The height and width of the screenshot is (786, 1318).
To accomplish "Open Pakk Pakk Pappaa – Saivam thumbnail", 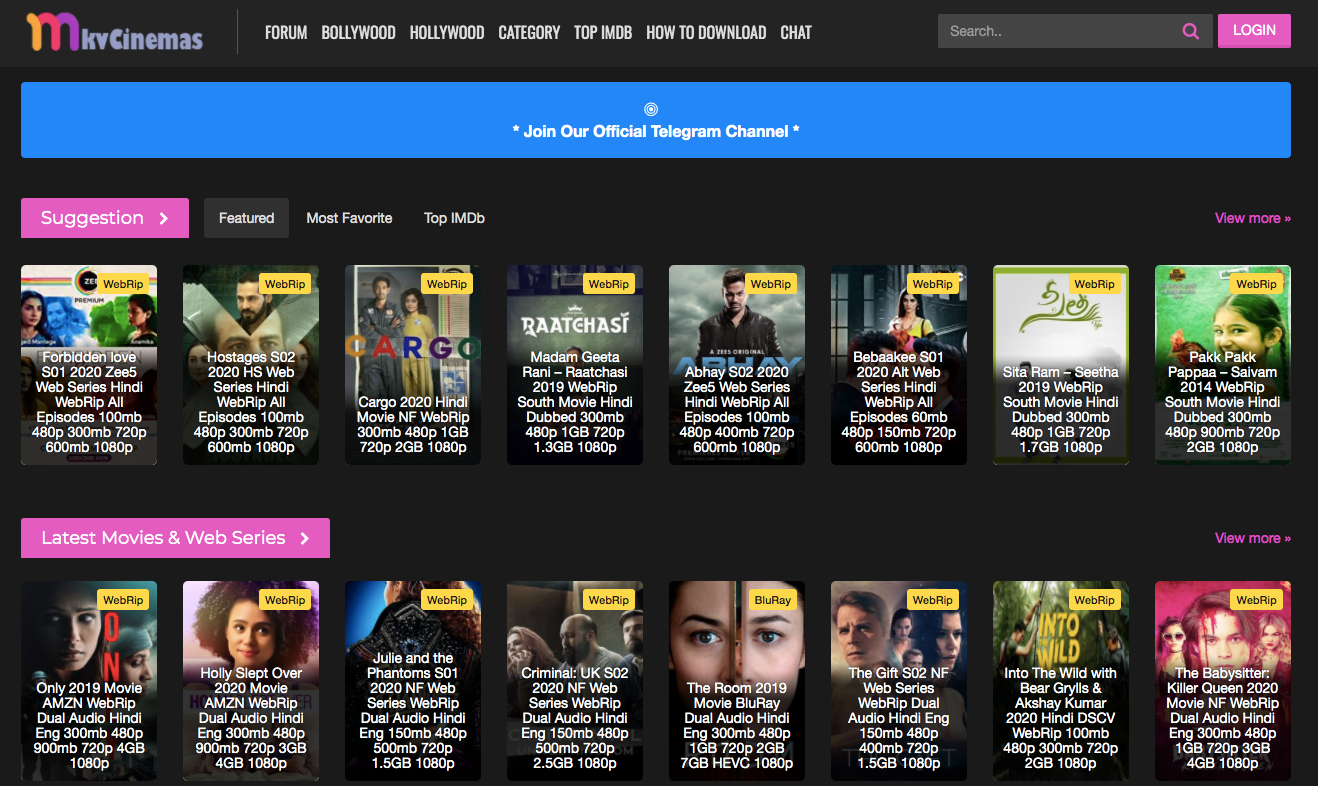I will [x=1223, y=365].
